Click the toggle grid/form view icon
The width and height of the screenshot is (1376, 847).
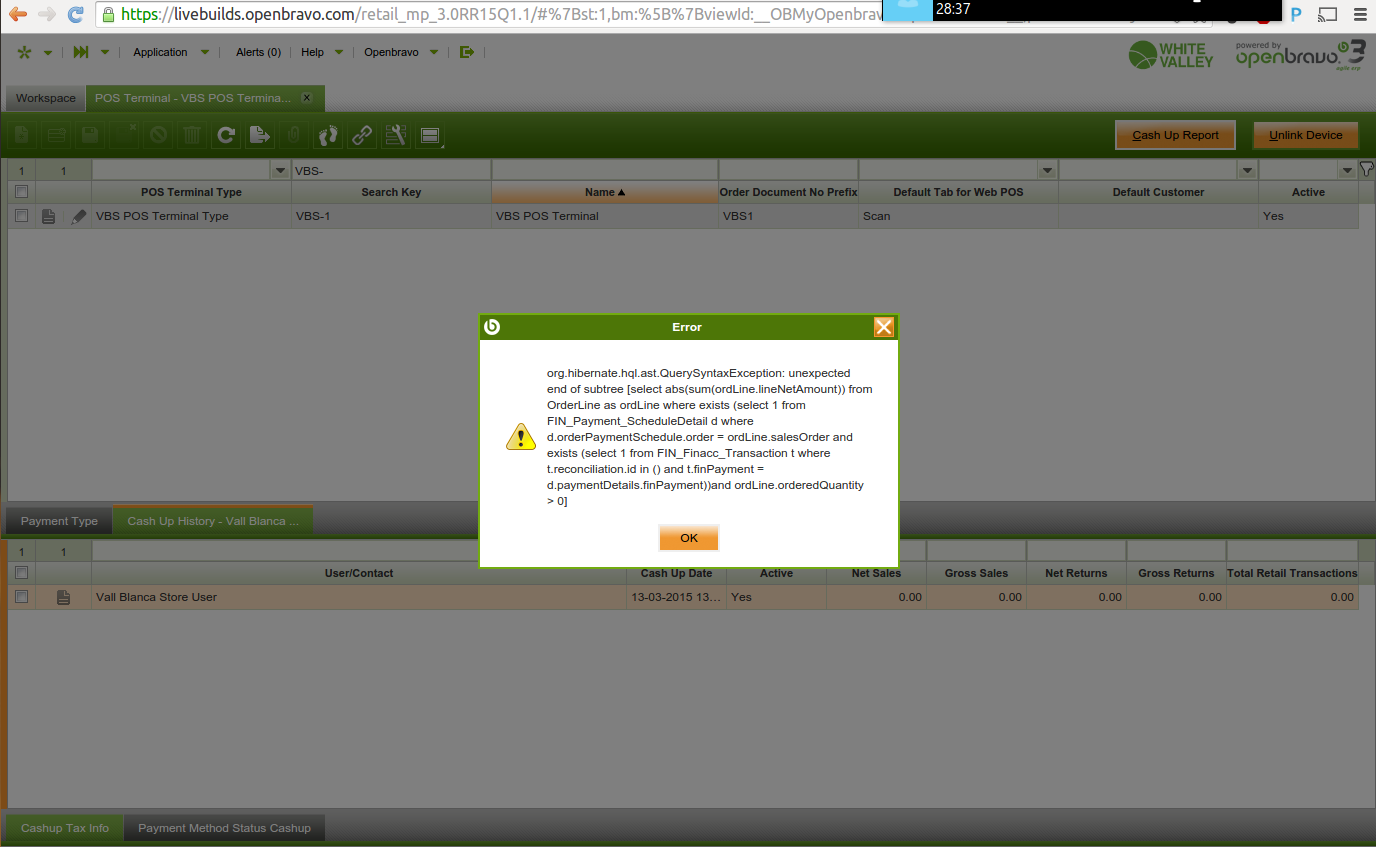431,135
